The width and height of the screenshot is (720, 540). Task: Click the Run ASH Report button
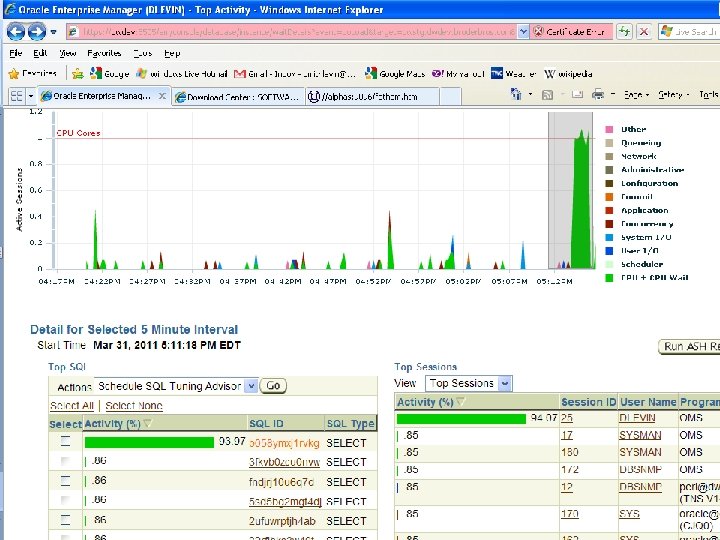click(689, 346)
